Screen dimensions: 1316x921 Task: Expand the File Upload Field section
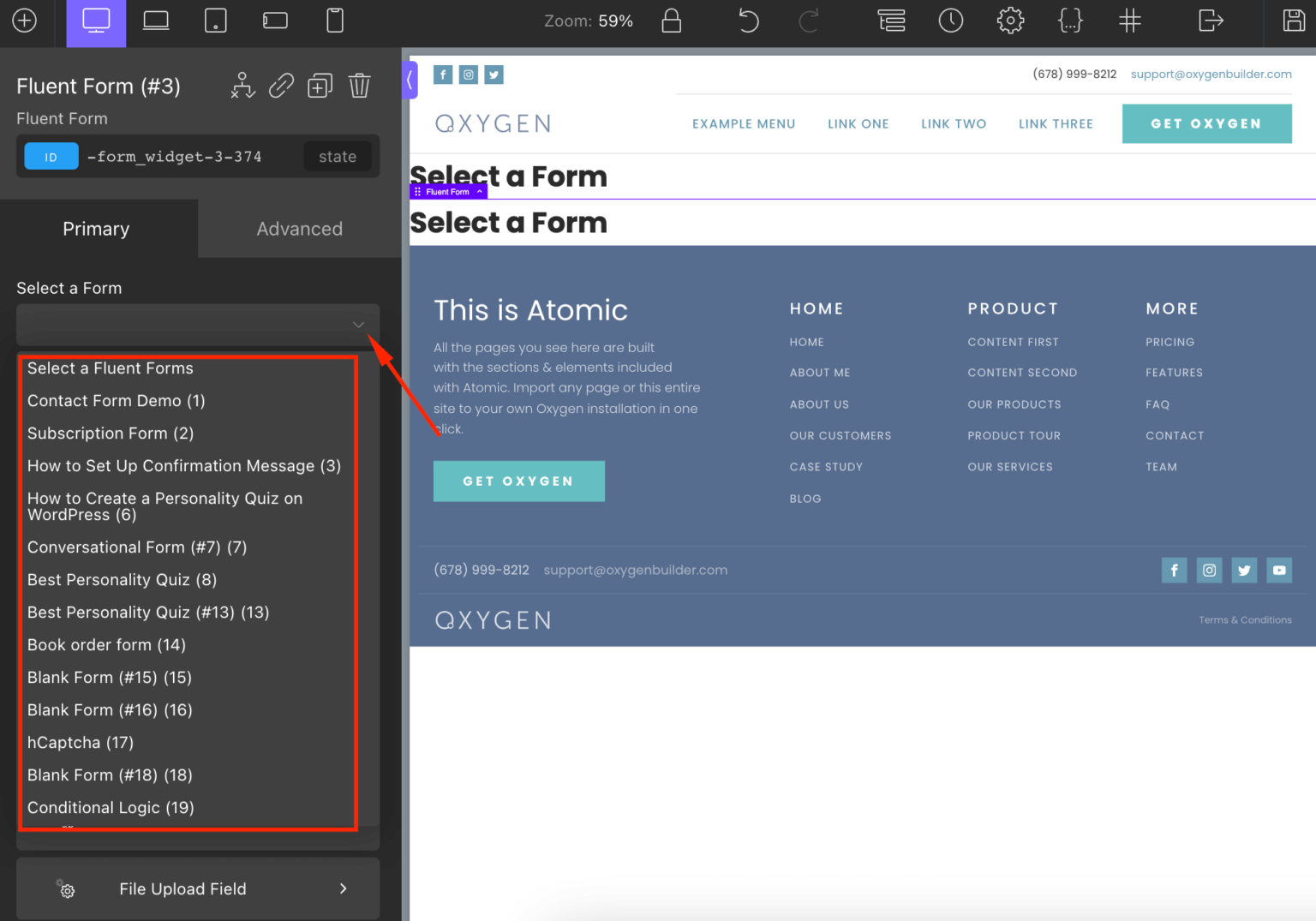[198, 888]
